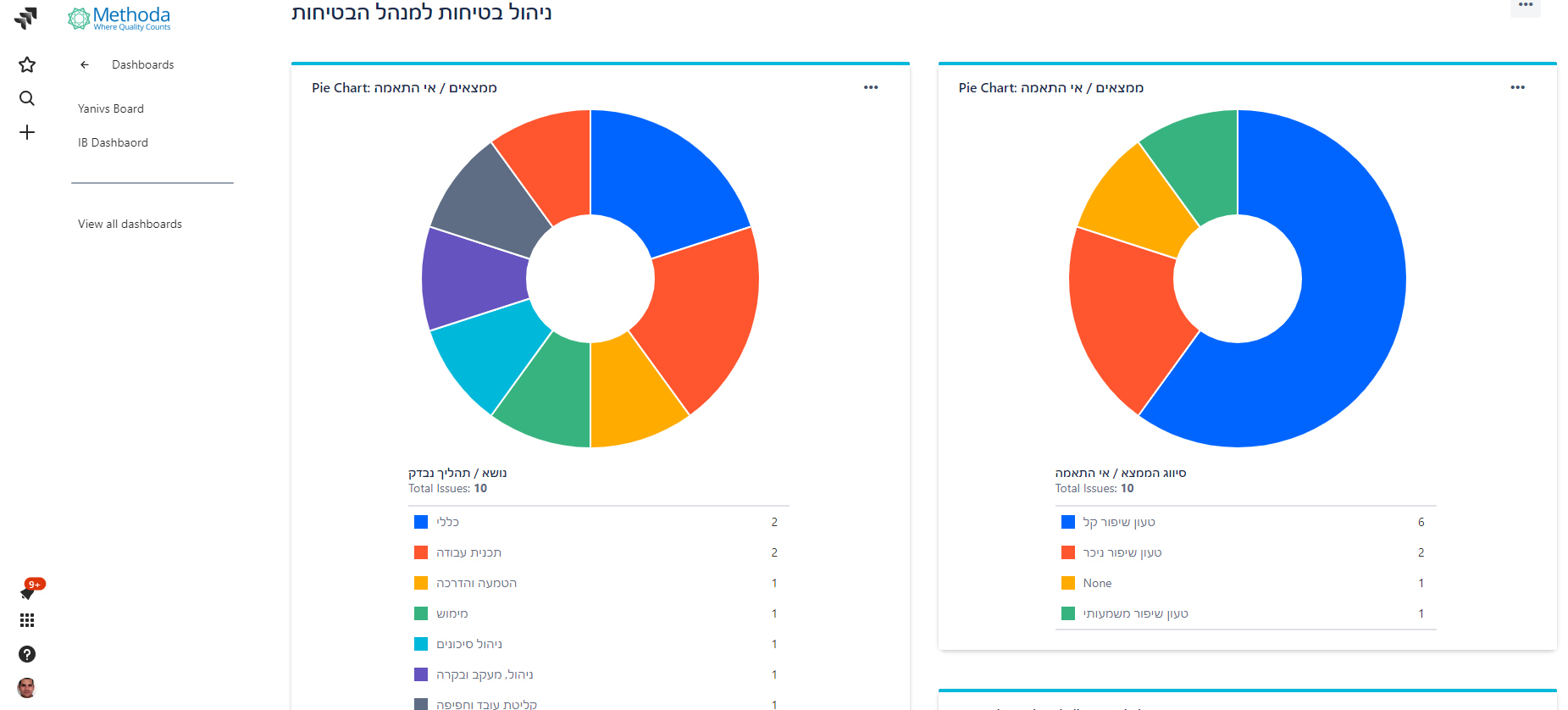Select Yanivs Board dashboard
Screen dimensions: 1568x710
pos(111,108)
